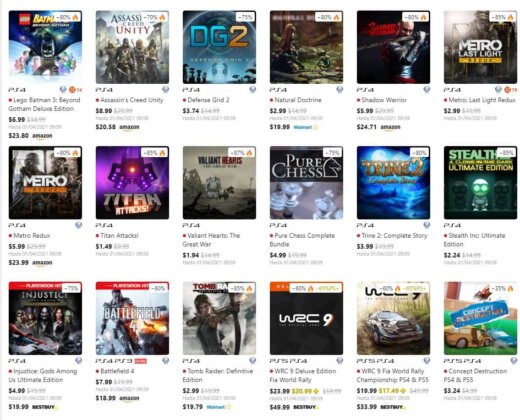Click trophy icon next to Trine 2

427,225
